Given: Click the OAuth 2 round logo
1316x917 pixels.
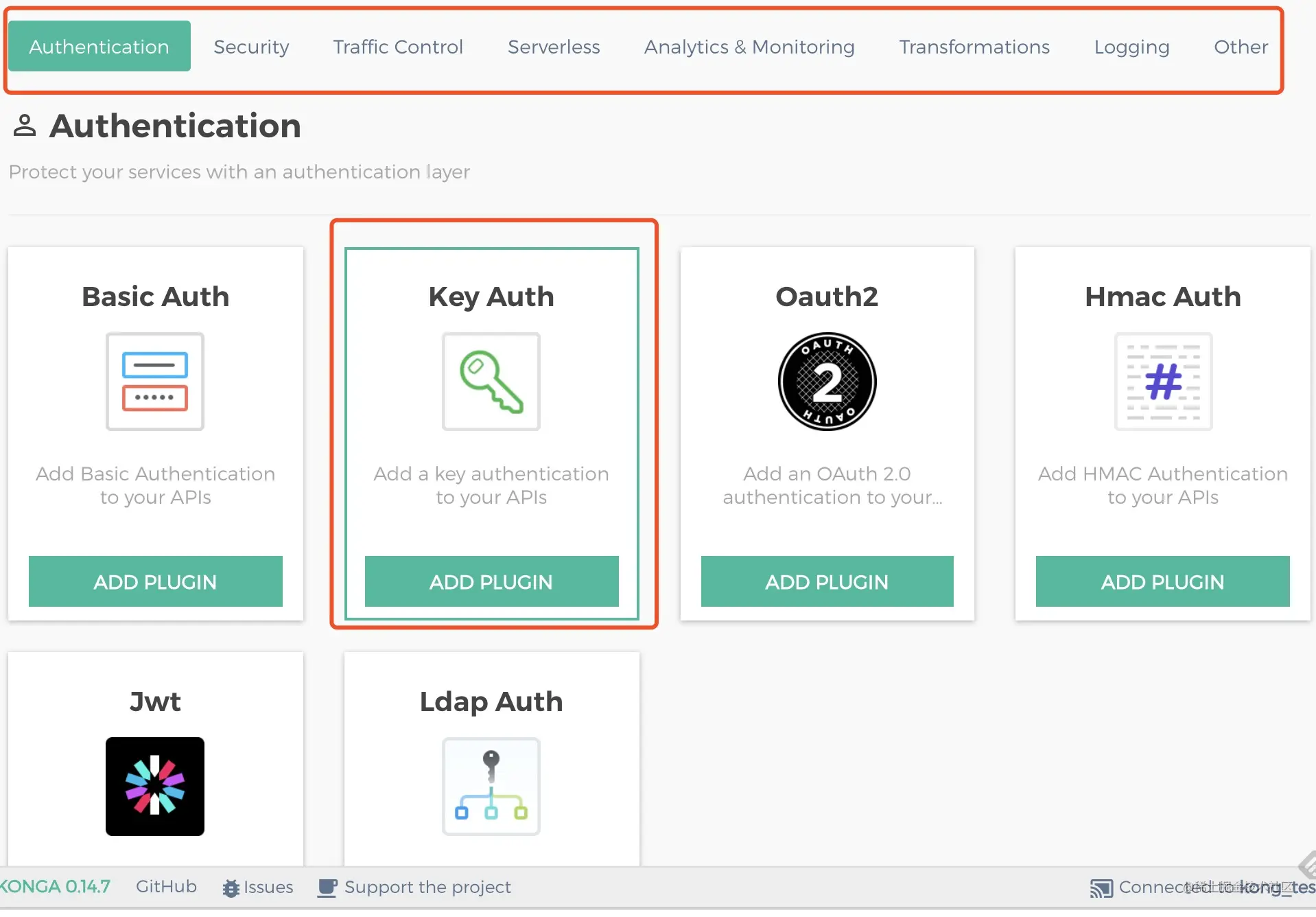Looking at the screenshot, I should click(x=827, y=382).
